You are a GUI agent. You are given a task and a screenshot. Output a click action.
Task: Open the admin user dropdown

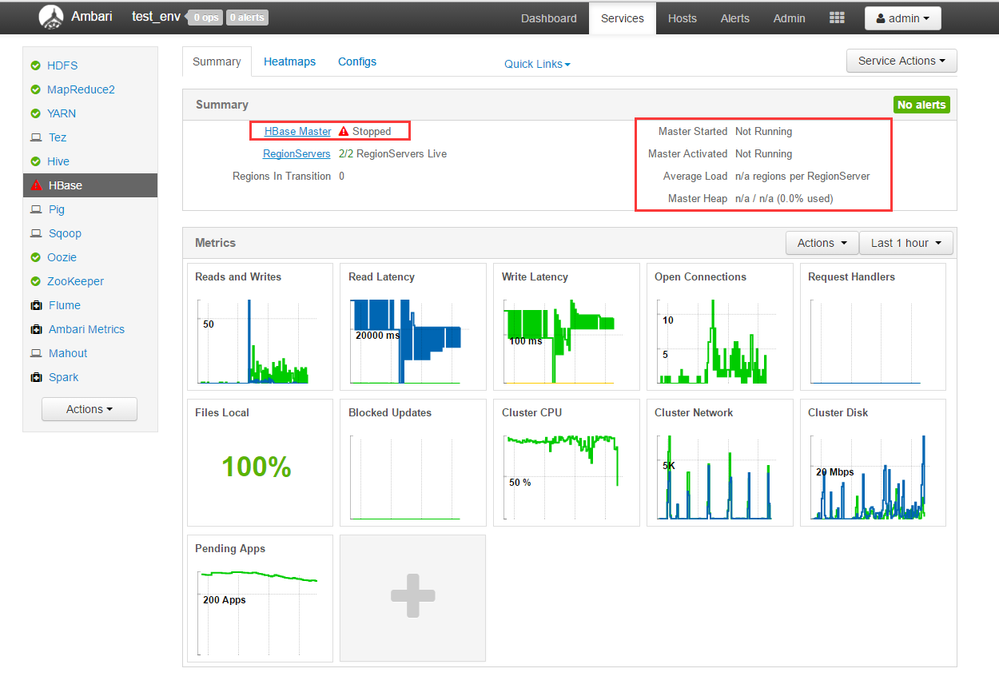pyautogui.click(x=903, y=18)
